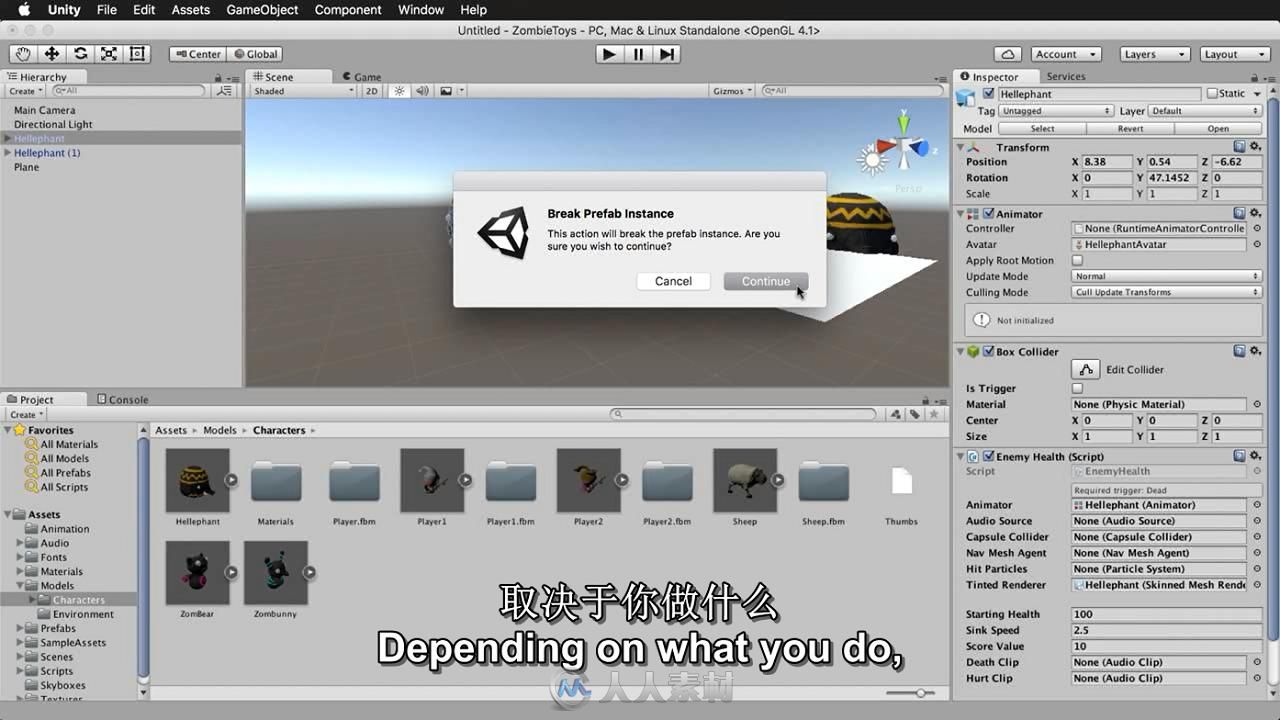Expand Hellephant (1) in Hierarchy

point(8,153)
